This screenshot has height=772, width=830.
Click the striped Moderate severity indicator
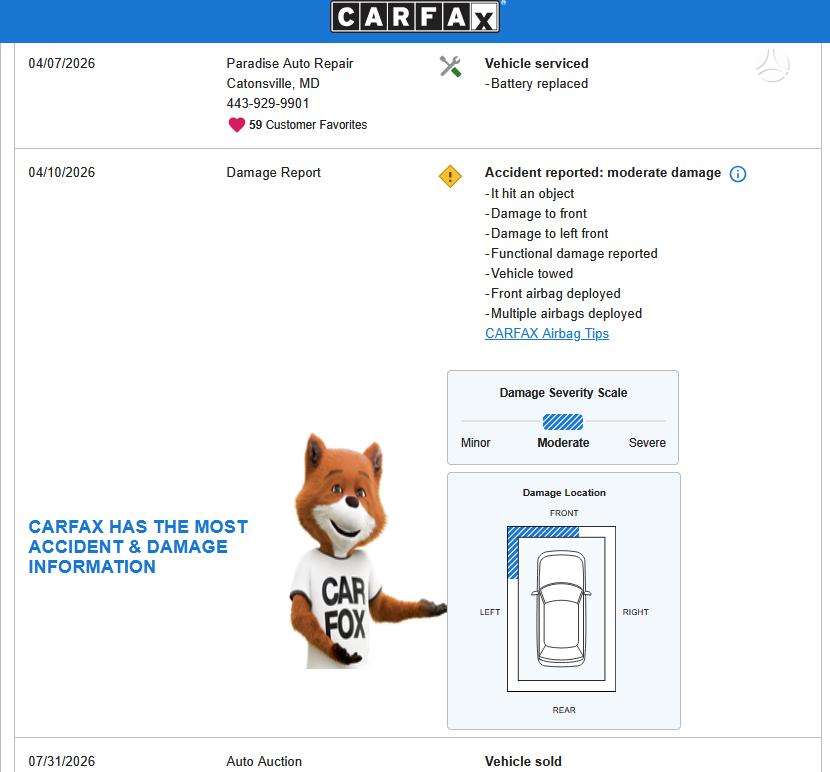tap(563, 422)
